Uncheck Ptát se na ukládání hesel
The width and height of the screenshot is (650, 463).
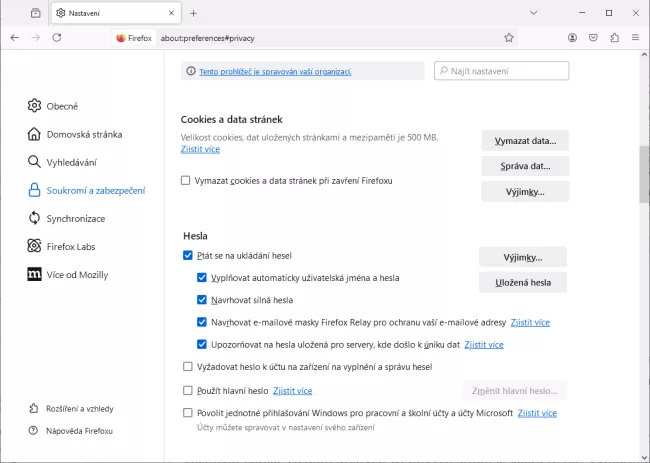188,256
